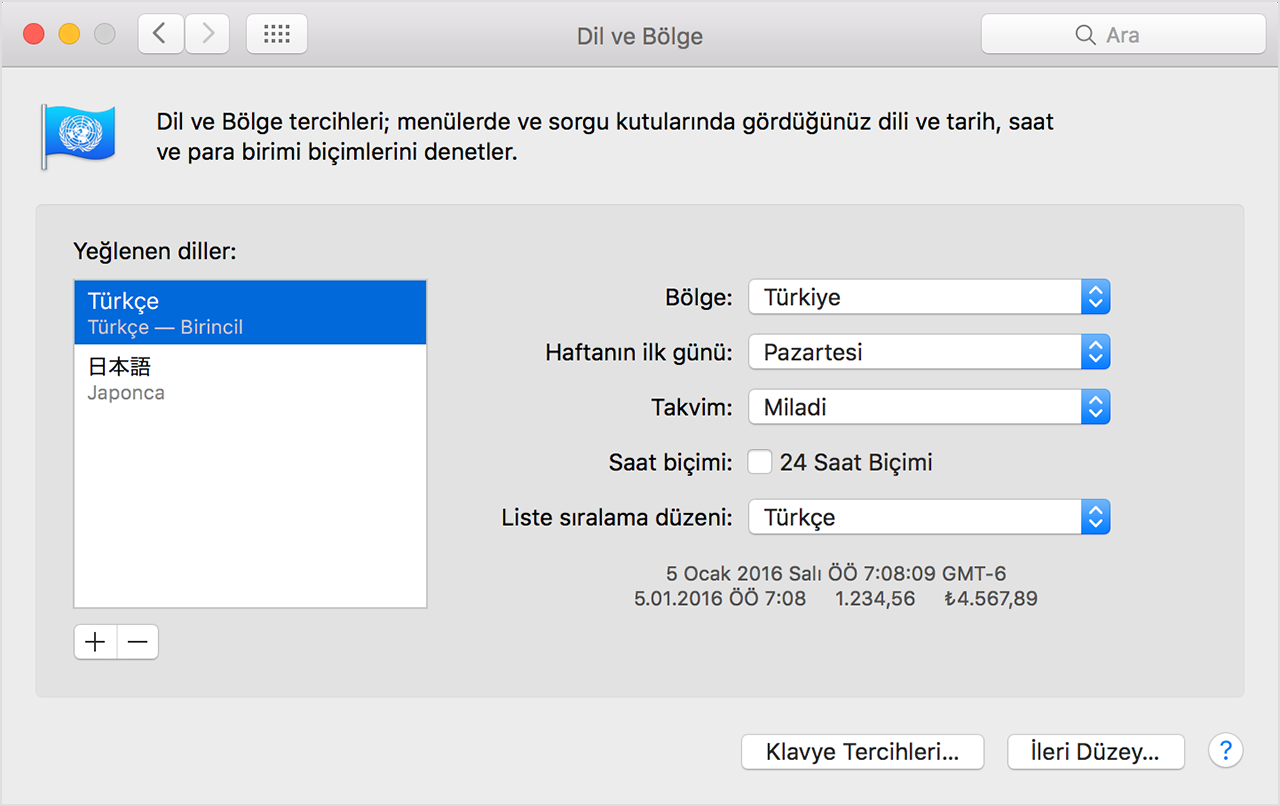Click the Klavye Tercihleri button
The image size is (1280, 806).
click(x=861, y=751)
